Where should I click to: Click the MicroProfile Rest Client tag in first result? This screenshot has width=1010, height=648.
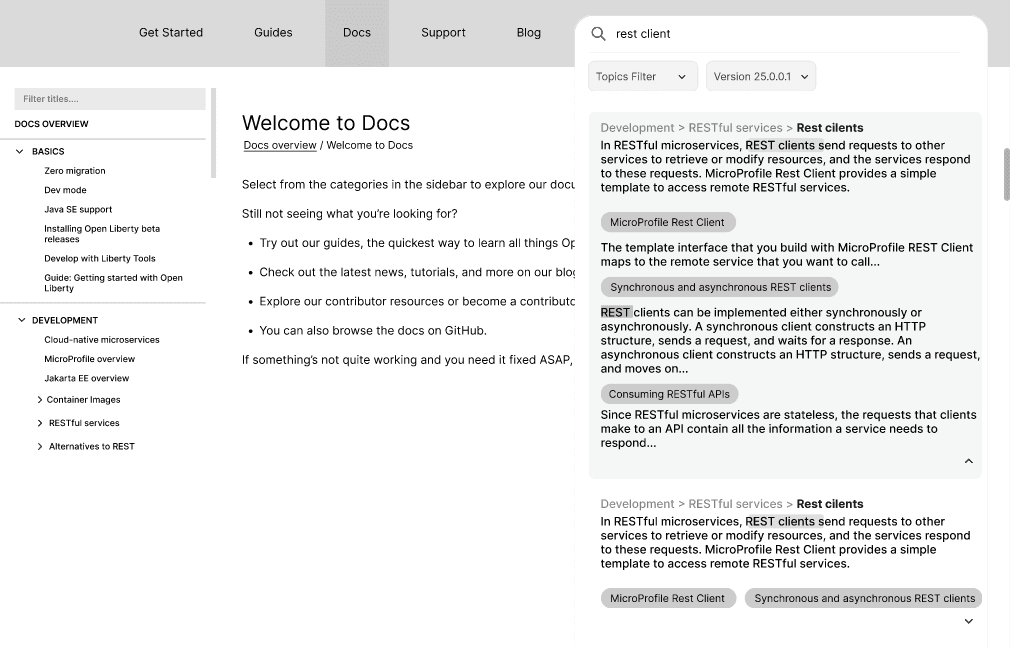coord(667,222)
